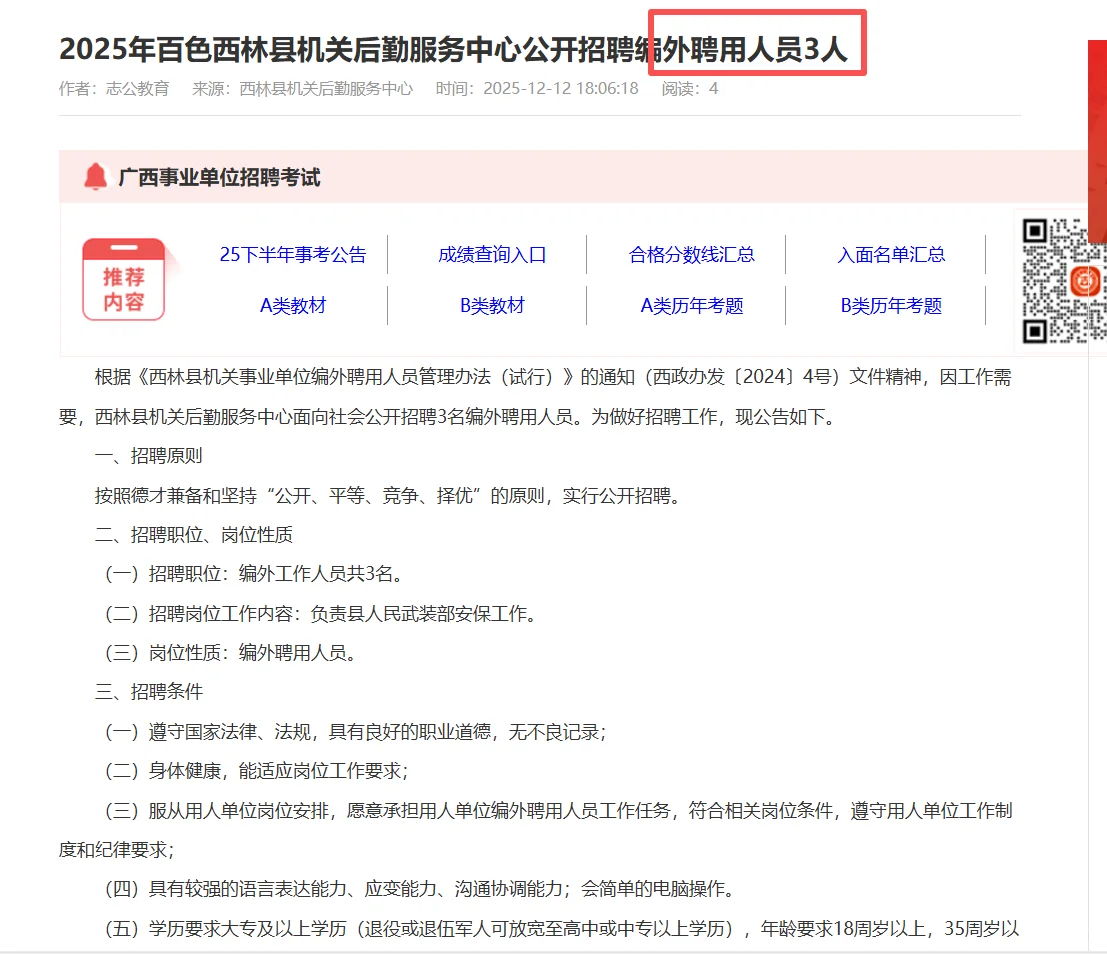Click the article title 2025年百色西林县机关后勤服务中心
Image resolution: width=1107 pixels, height=954 pixels.
[x=453, y=49]
